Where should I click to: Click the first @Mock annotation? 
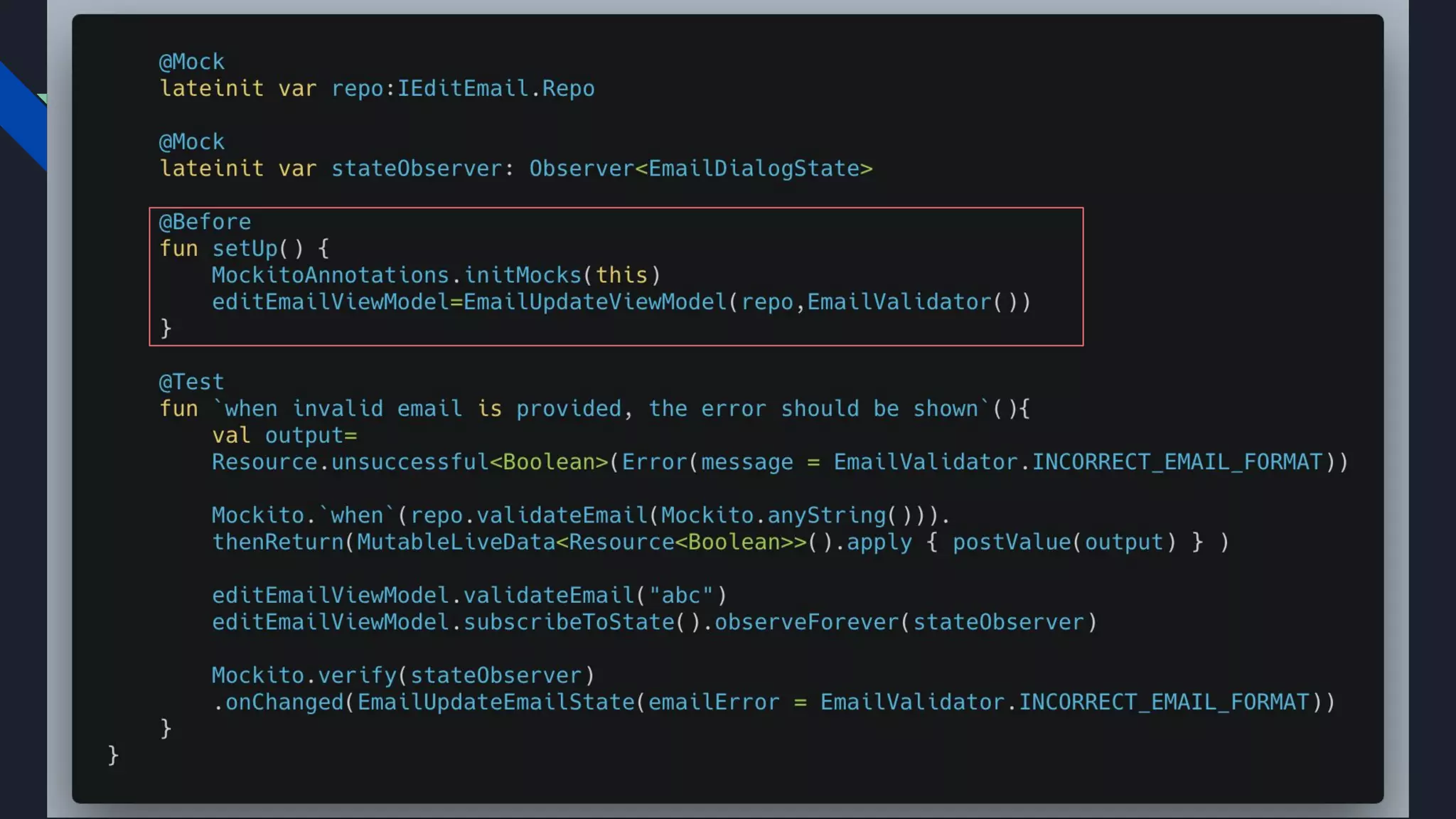pos(191,62)
